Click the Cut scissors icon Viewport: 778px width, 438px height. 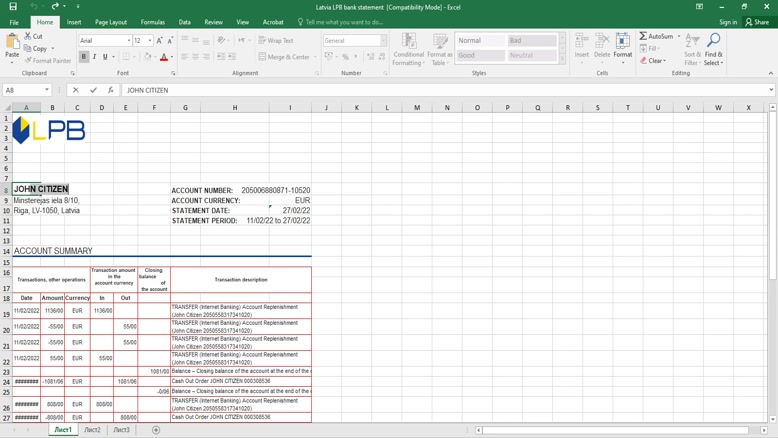[x=26, y=36]
